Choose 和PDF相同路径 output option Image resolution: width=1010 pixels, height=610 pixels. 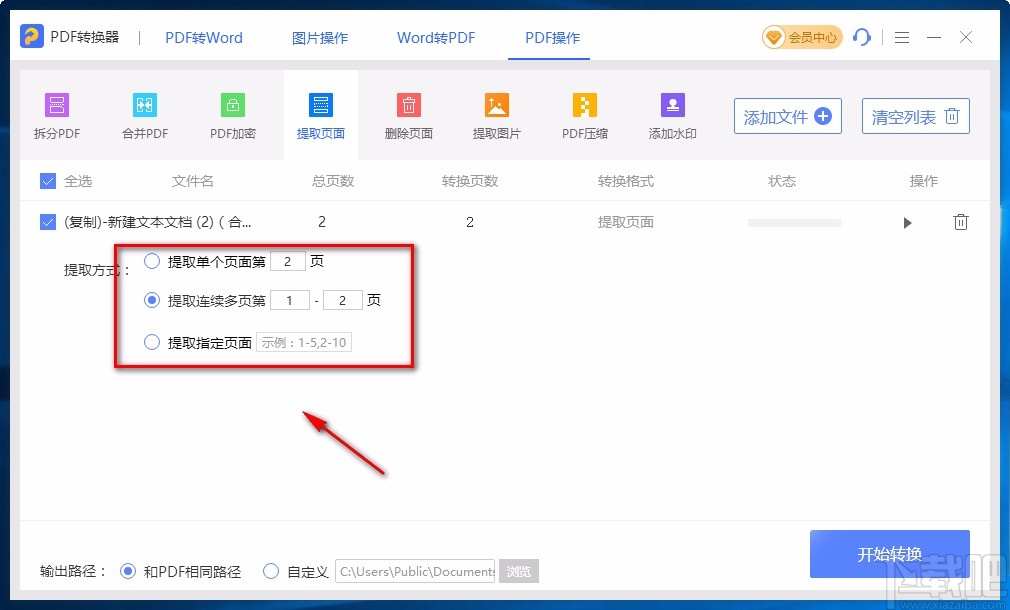click(128, 571)
